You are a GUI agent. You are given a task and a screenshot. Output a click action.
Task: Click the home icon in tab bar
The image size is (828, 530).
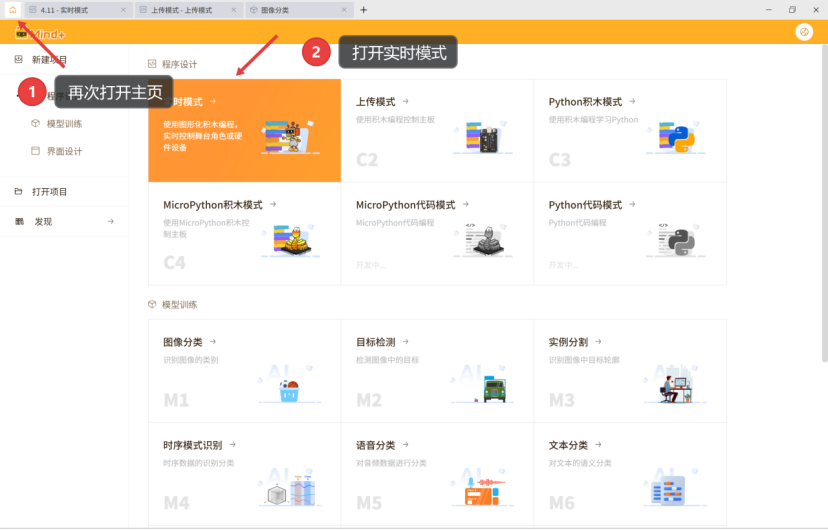click(13, 10)
